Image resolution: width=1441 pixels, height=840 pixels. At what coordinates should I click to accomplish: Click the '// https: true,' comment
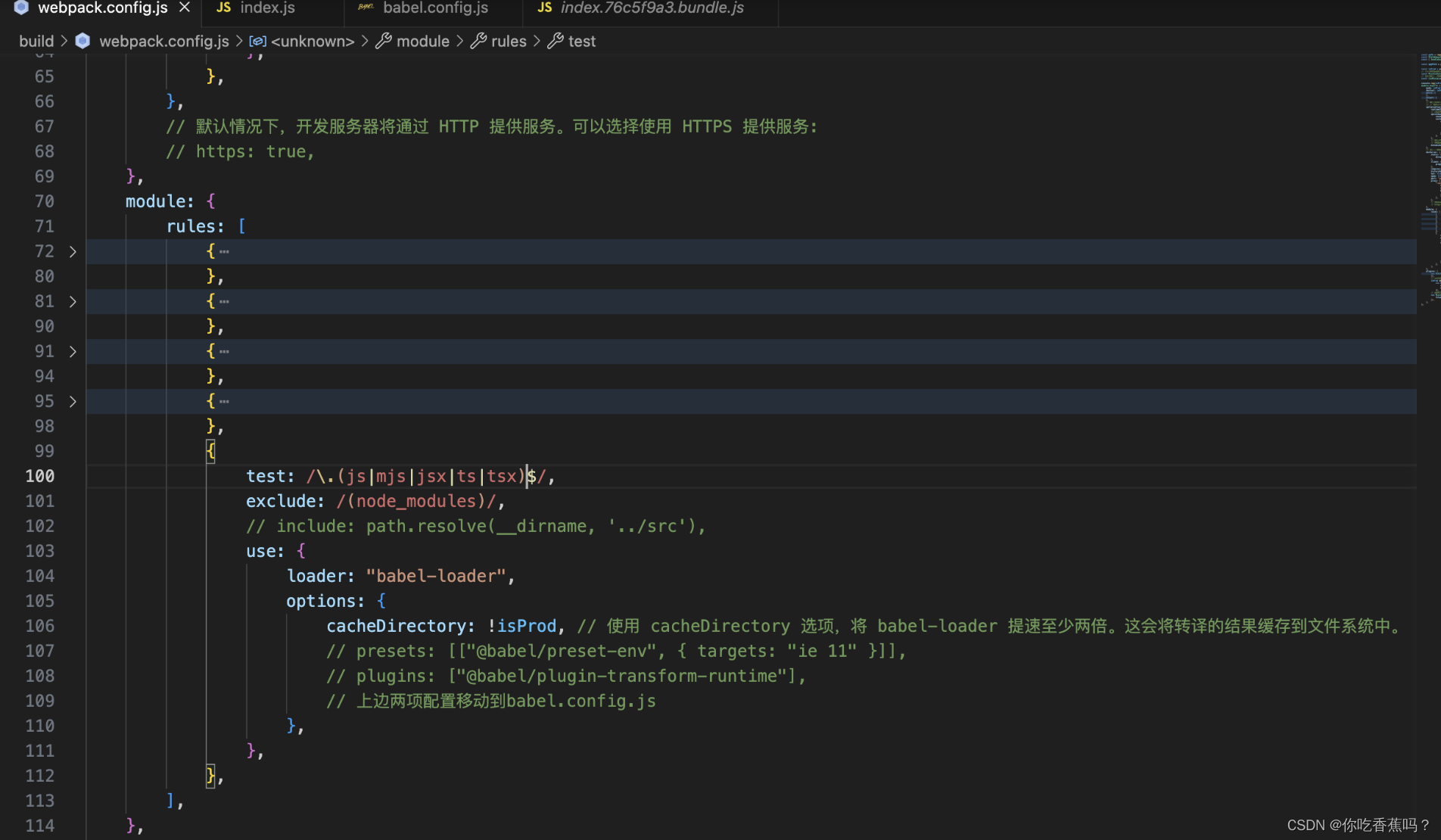pyautogui.click(x=240, y=151)
